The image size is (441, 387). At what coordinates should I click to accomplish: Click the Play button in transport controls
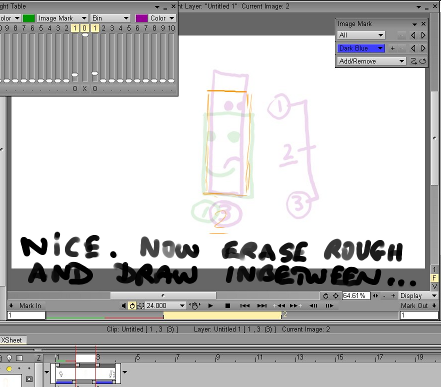pyautogui.click(x=210, y=305)
